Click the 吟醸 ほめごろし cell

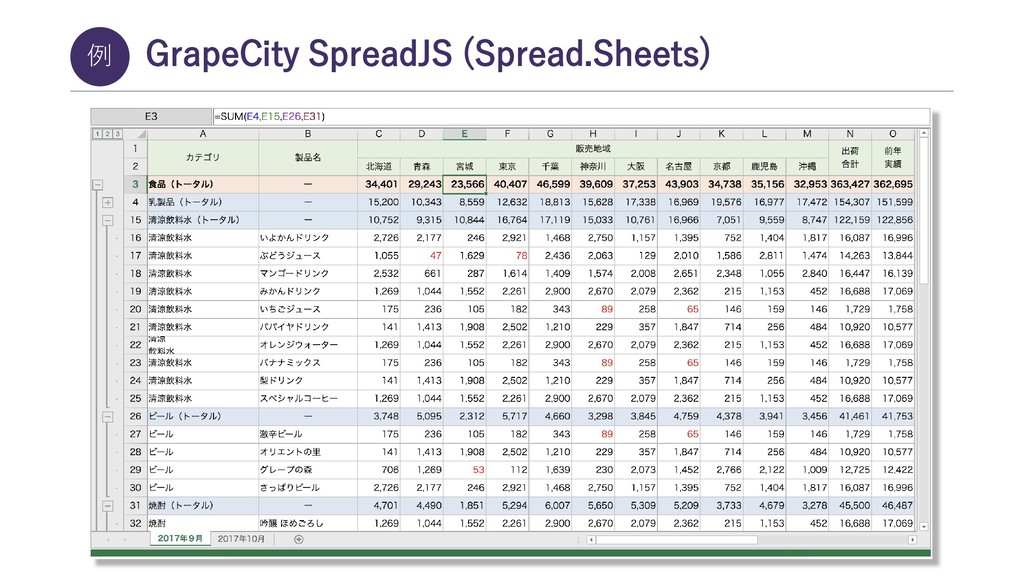tap(308, 523)
